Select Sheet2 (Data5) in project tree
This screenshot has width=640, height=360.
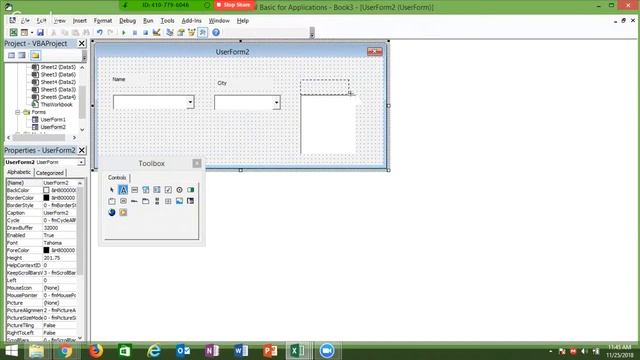tap(58, 67)
